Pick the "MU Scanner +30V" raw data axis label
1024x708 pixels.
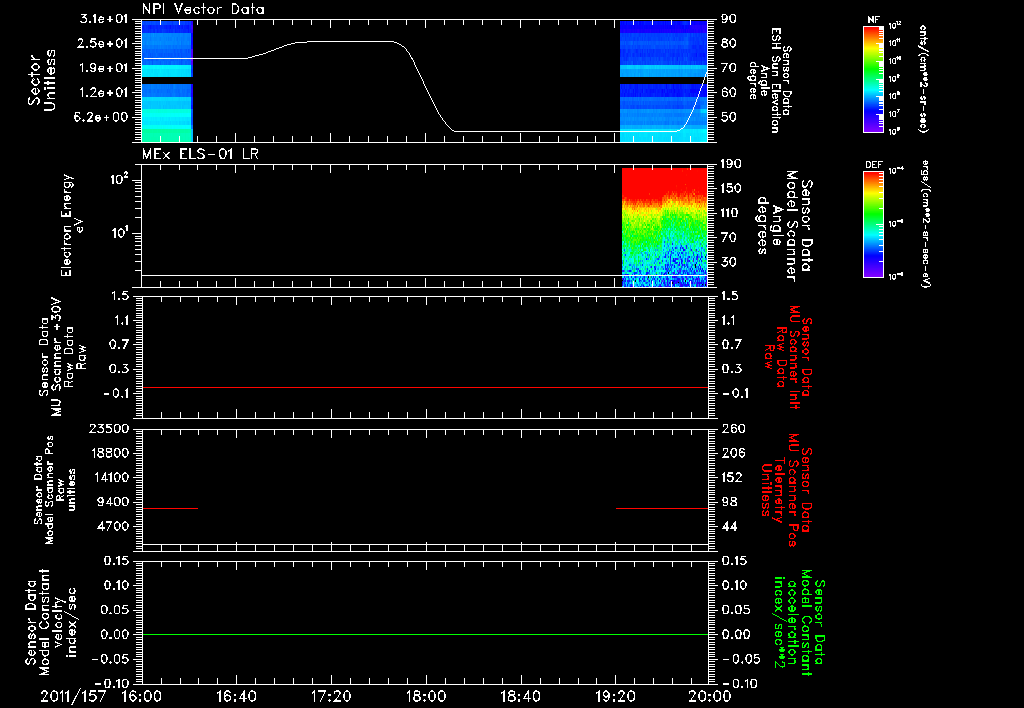[62, 357]
